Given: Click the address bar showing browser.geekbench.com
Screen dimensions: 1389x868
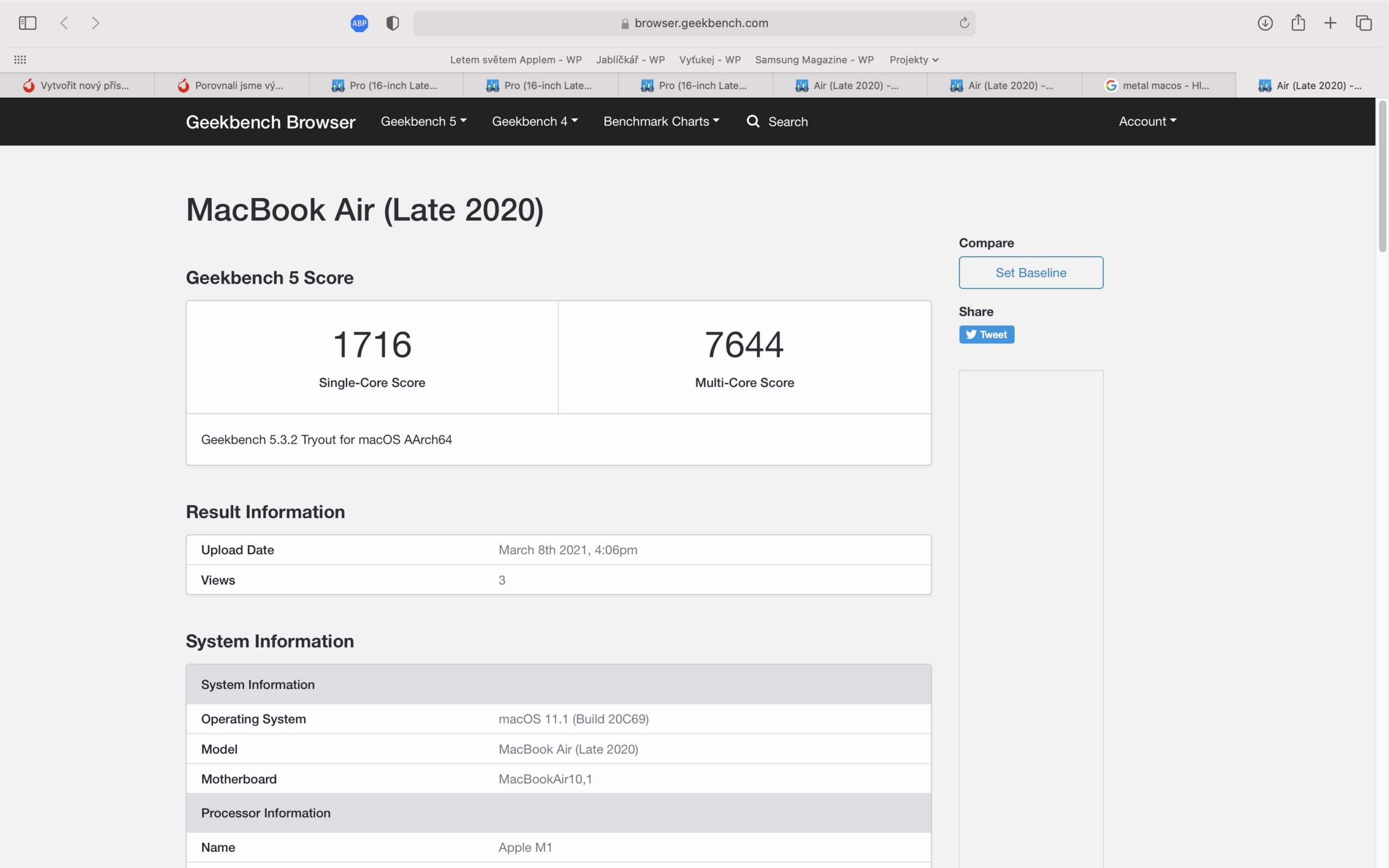Looking at the screenshot, I should point(694,23).
